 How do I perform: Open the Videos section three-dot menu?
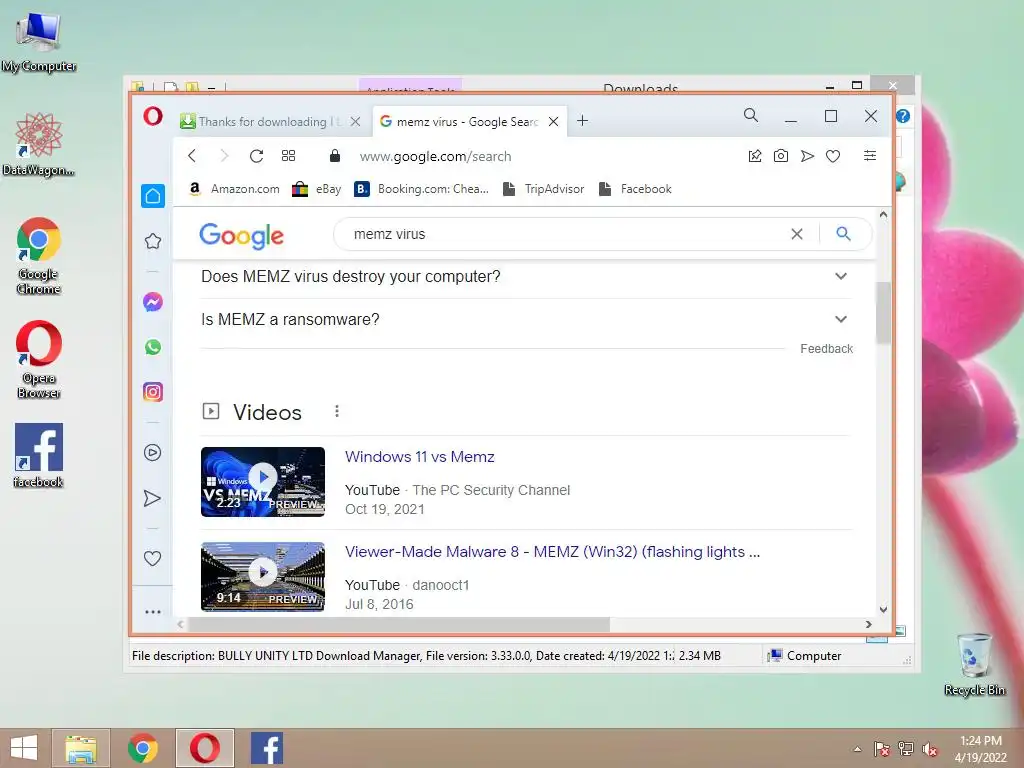[x=337, y=411]
